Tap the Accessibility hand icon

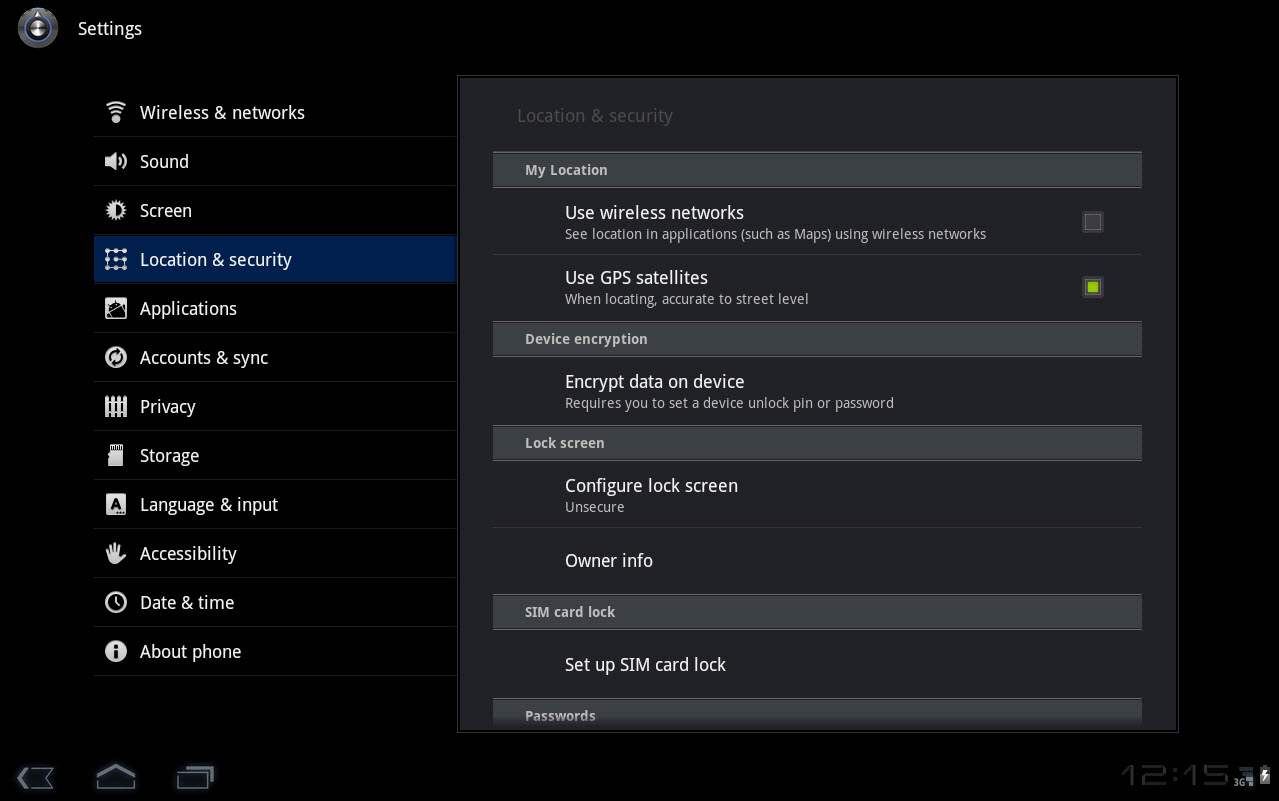coord(116,553)
